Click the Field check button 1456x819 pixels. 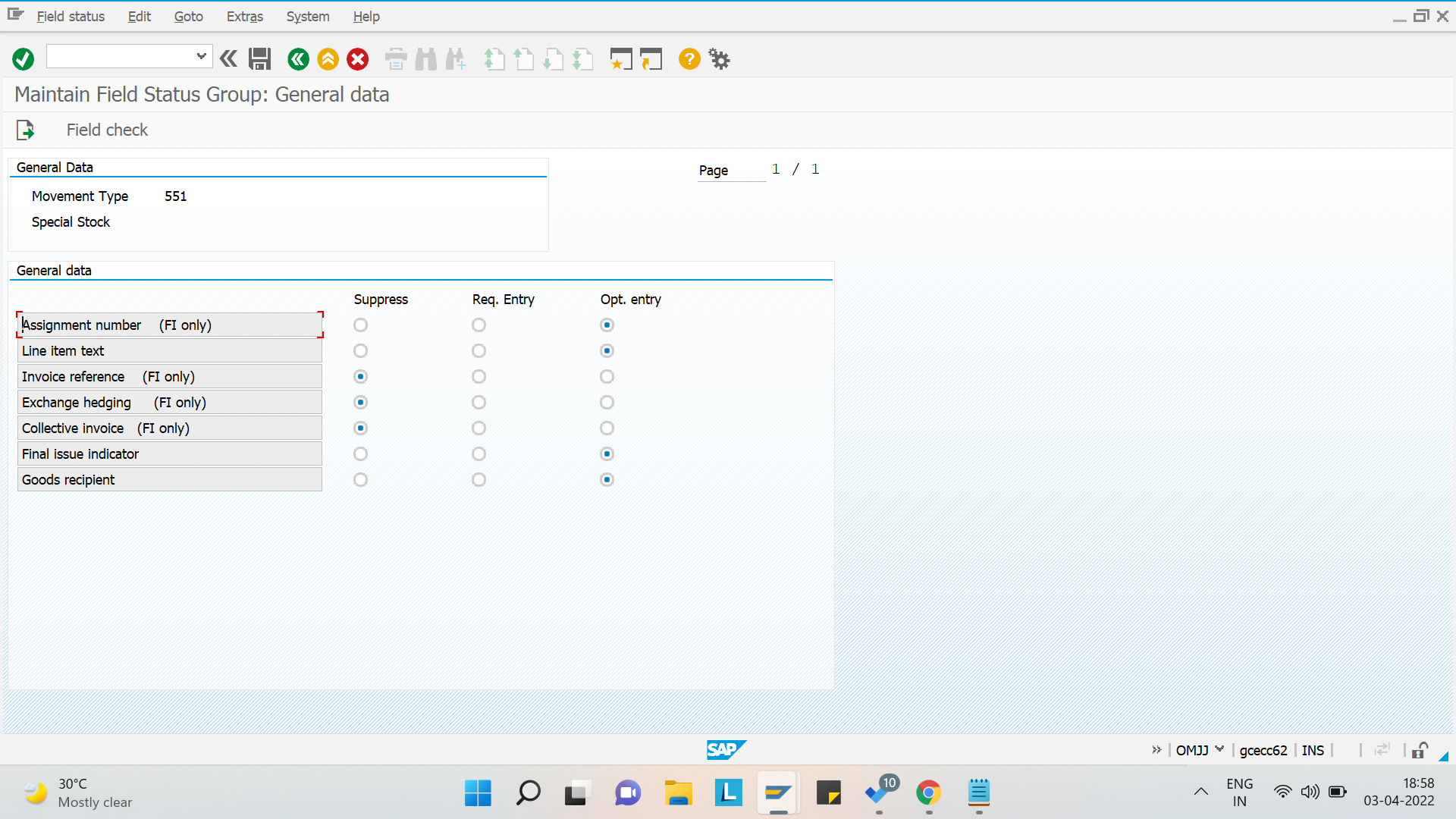(107, 130)
